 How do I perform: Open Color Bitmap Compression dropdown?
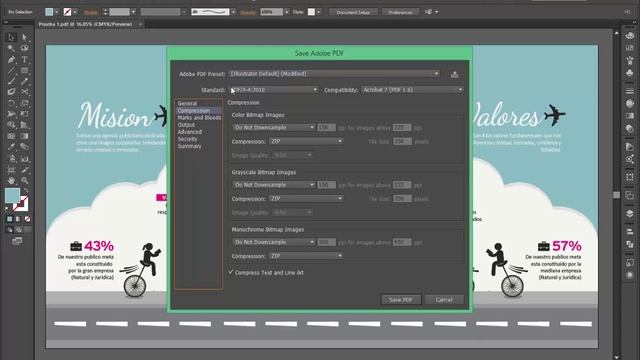tap(306, 141)
